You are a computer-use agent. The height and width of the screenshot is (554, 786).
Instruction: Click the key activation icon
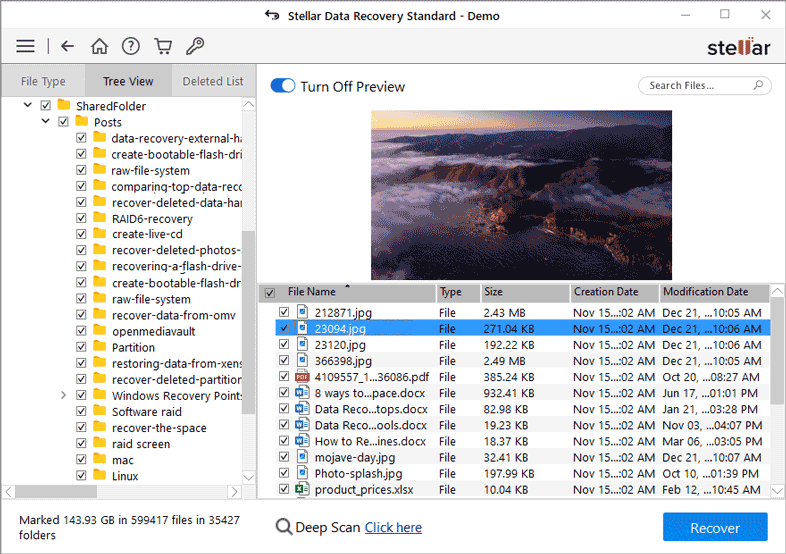195,46
